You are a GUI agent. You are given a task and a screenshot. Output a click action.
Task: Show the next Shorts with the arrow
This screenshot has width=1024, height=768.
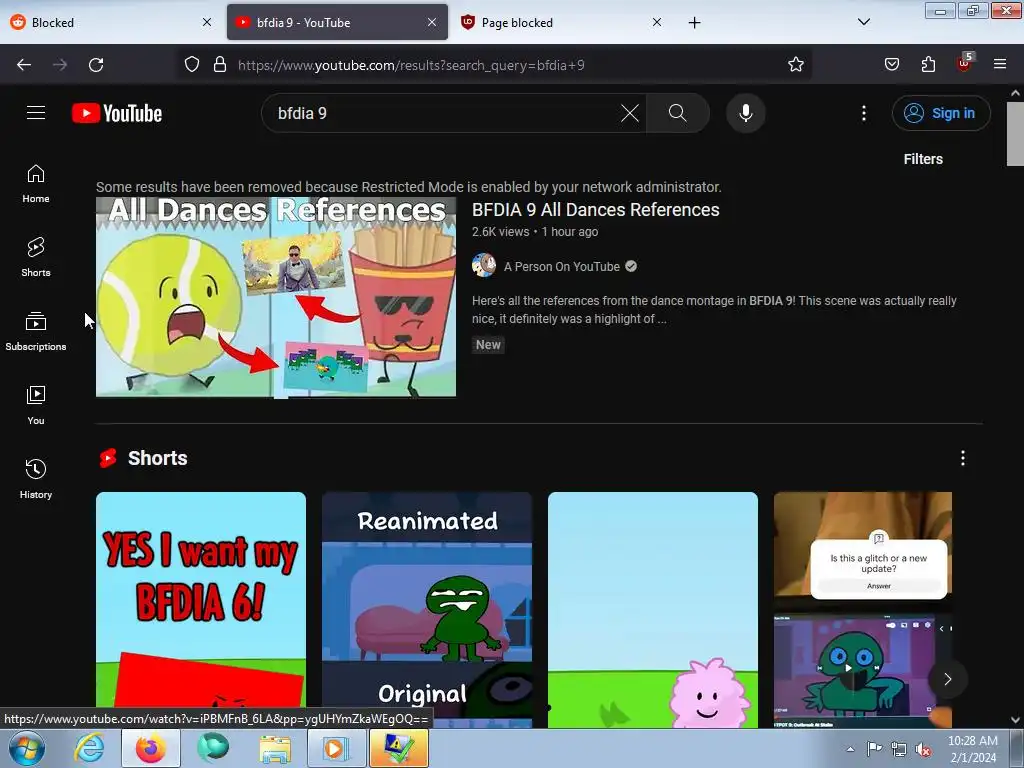[x=948, y=679]
